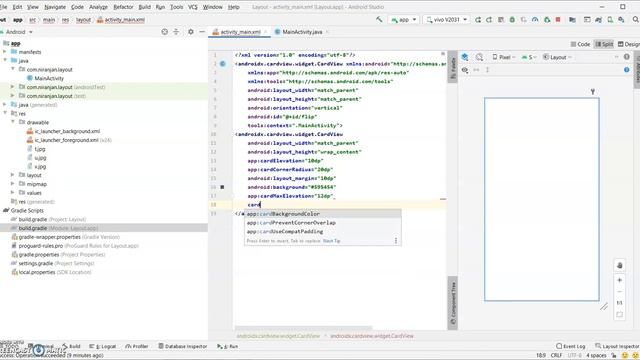Screen dimensions: 640x360
Task: Click the Collapse All icon in Project panel
Action: point(176,31)
